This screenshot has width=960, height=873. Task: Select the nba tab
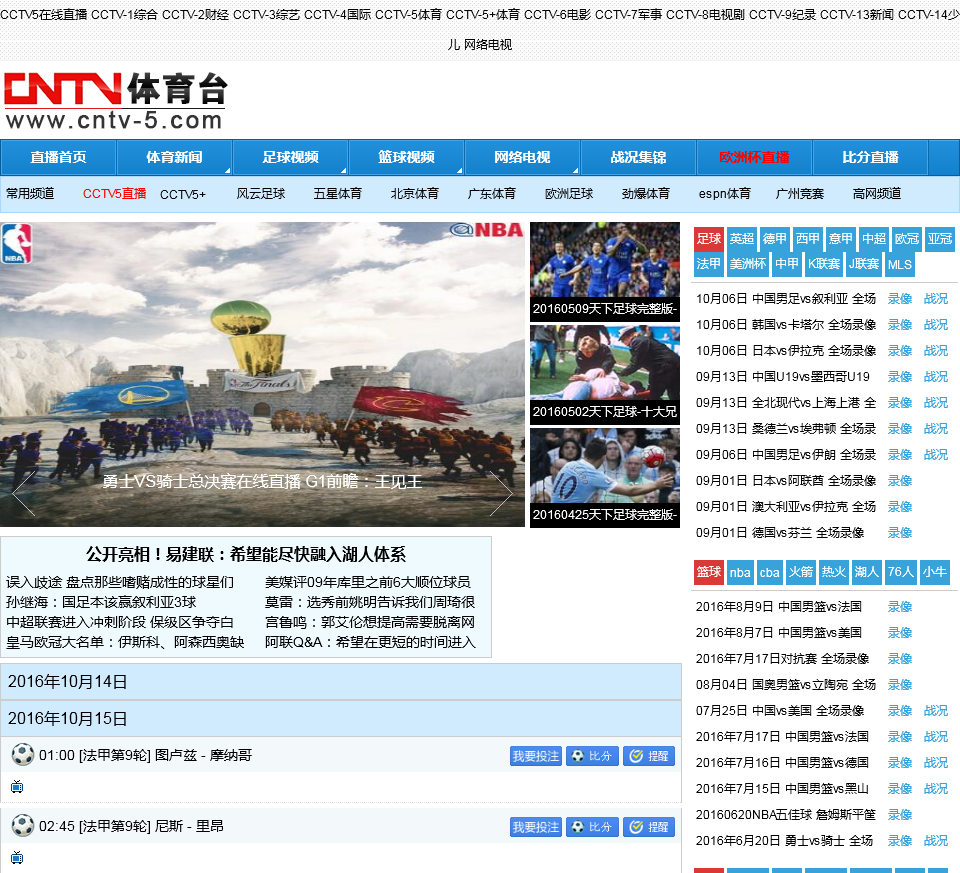click(x=740, y=572)
